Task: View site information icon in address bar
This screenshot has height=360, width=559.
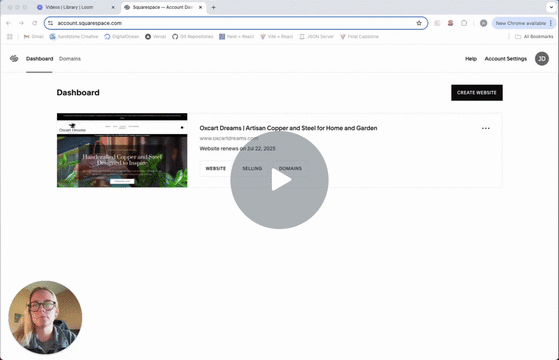Action: (x=51, y=23)
